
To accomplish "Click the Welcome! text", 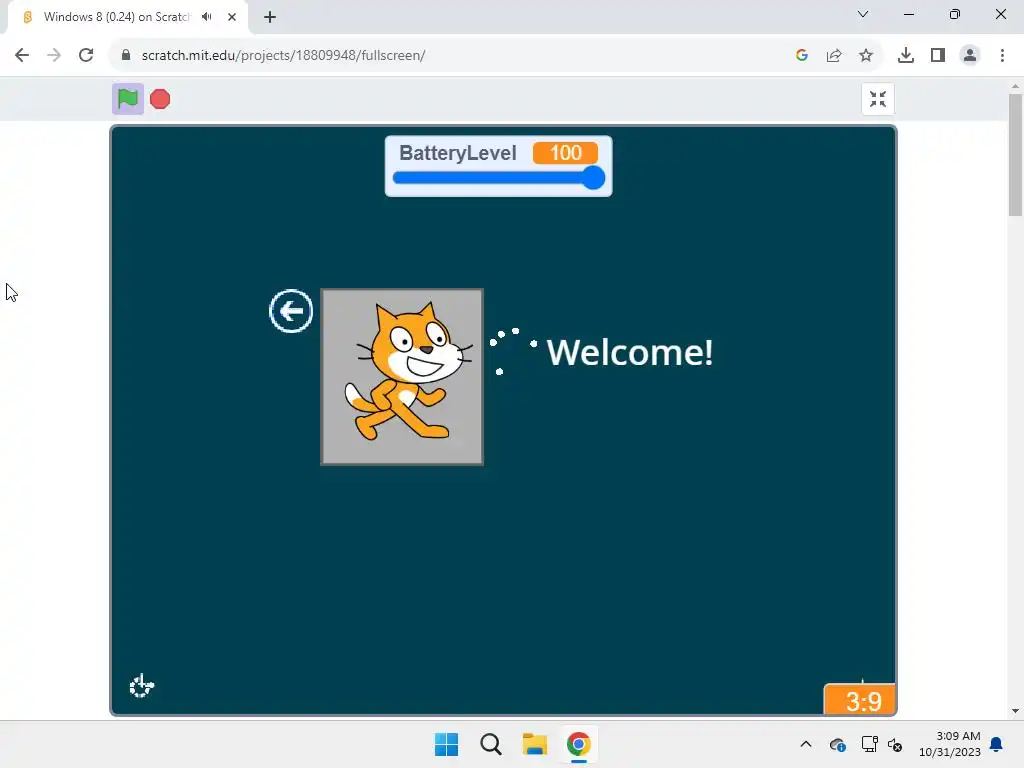I will [630, 353].
